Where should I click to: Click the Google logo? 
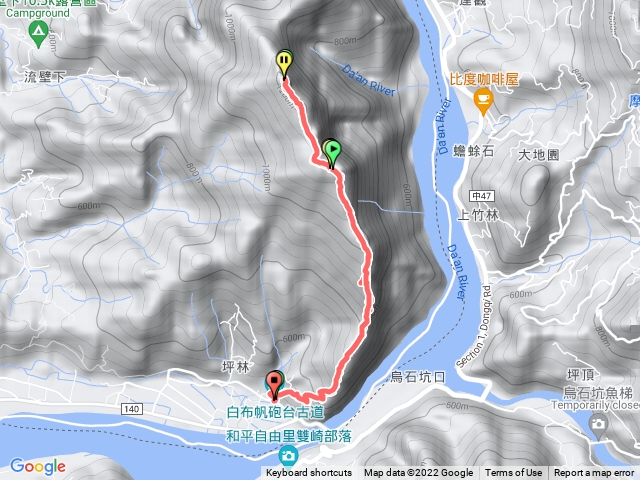tap(38, 467)
